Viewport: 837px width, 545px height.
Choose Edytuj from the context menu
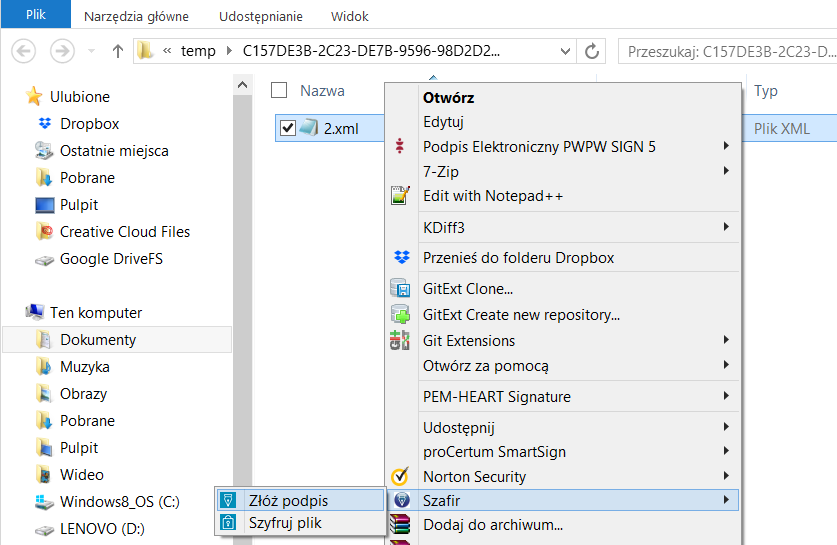coord(443,122)
